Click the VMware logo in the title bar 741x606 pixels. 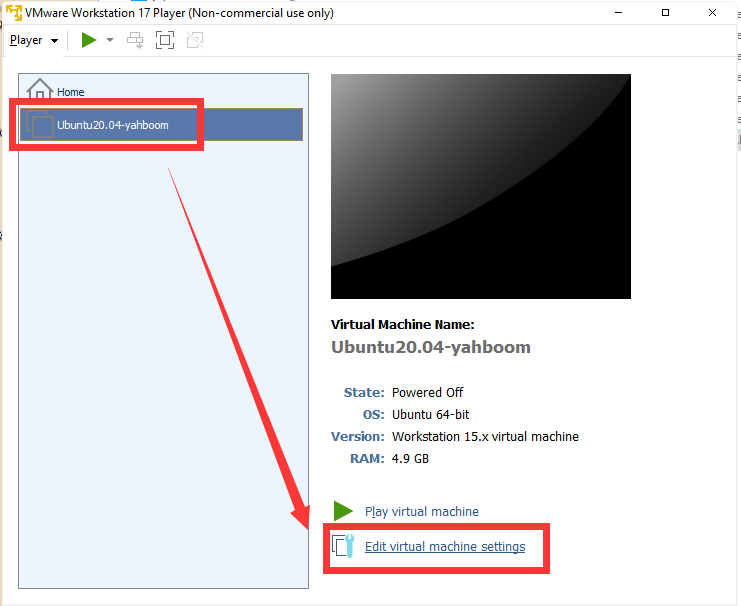click(x=14, y=13)
